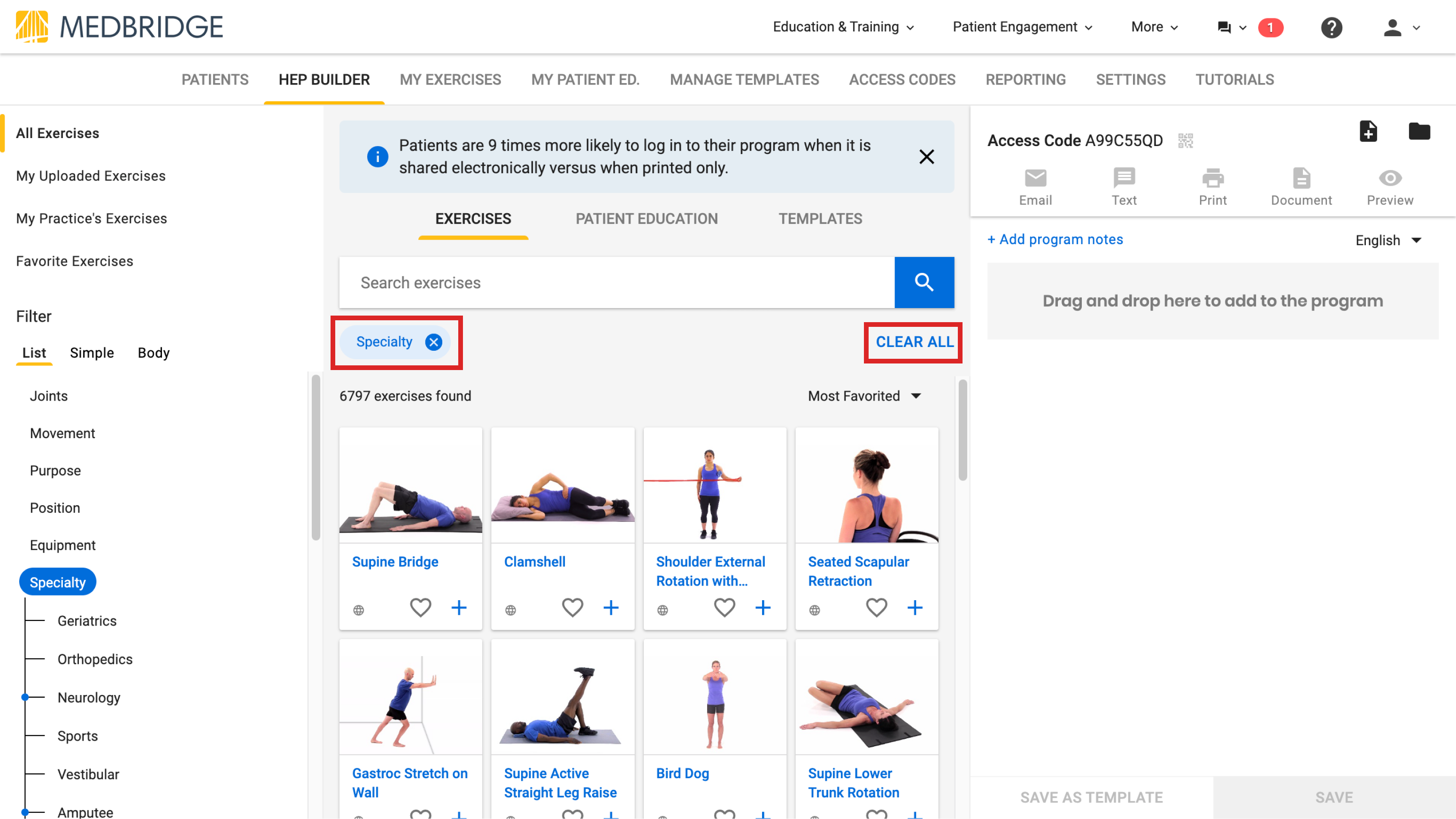Expand the Equipment filter
The image size is (1456, 819).
tap(62, 545)
